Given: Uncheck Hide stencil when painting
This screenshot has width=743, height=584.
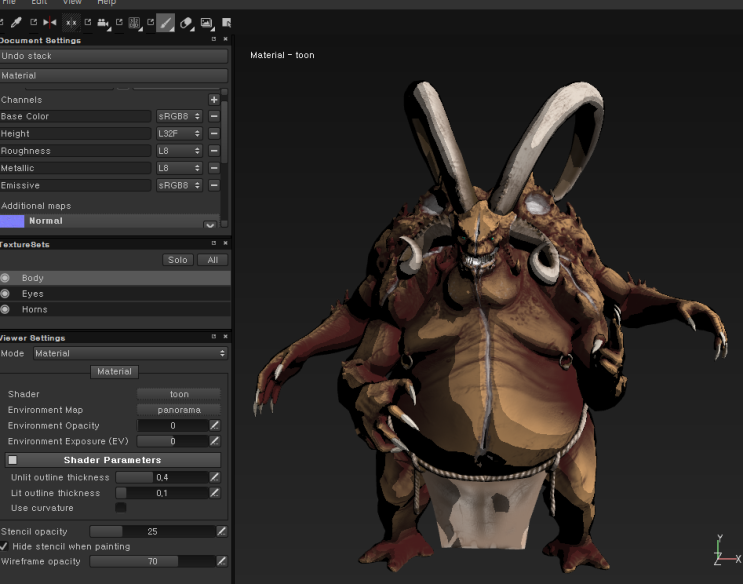Looking at the screenshot, I should point(4,547).
